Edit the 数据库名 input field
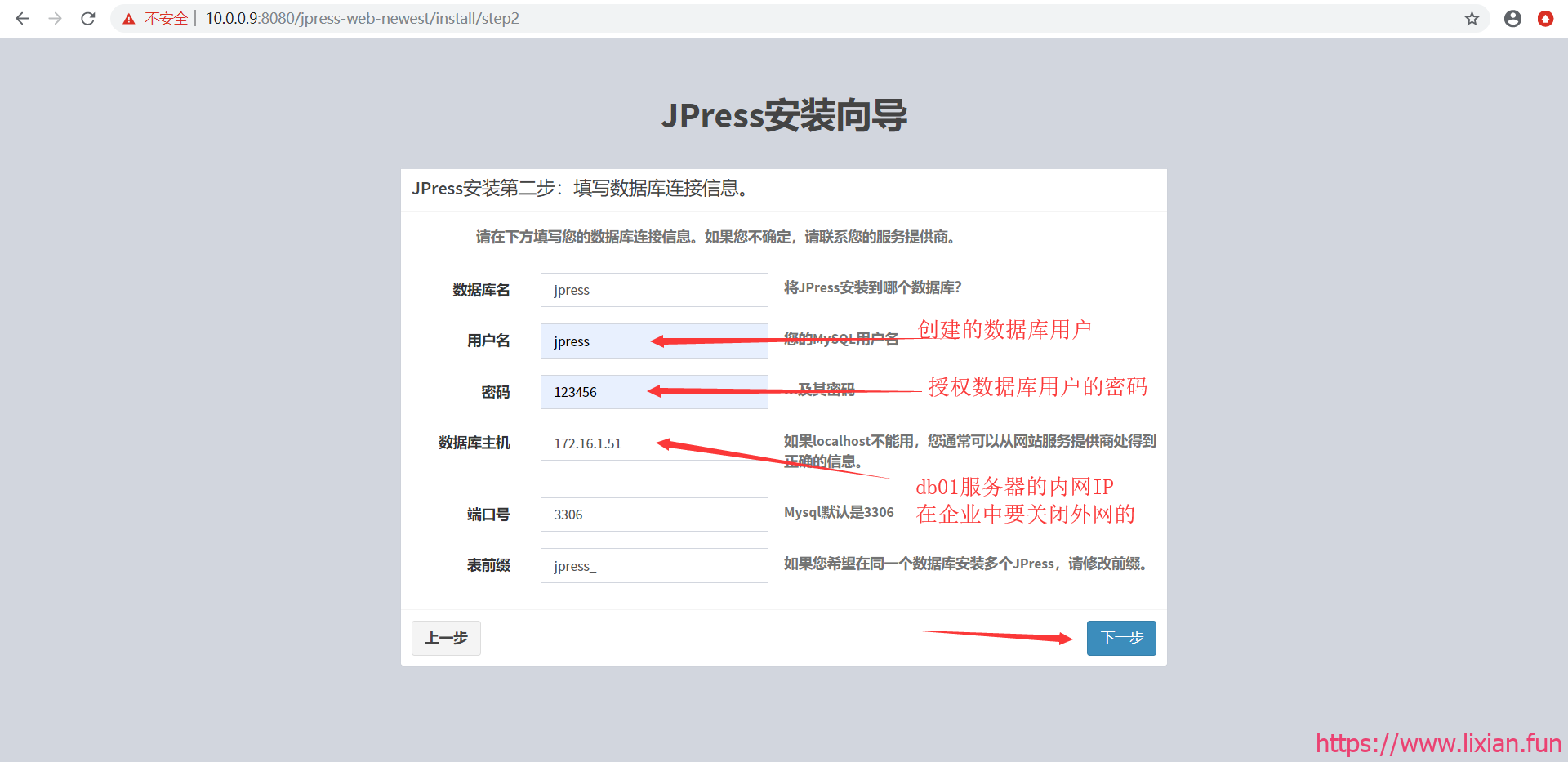This screenshot has width=1568, height=762. pos(654,290)
